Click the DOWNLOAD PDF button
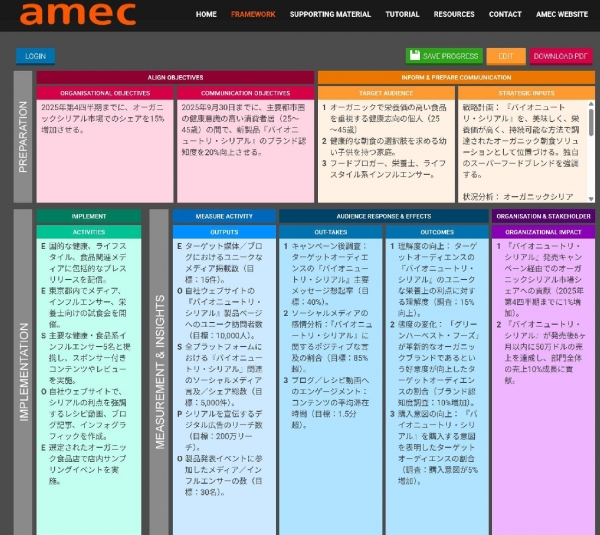This screenshot has height=535, width=600. point(561,56)
